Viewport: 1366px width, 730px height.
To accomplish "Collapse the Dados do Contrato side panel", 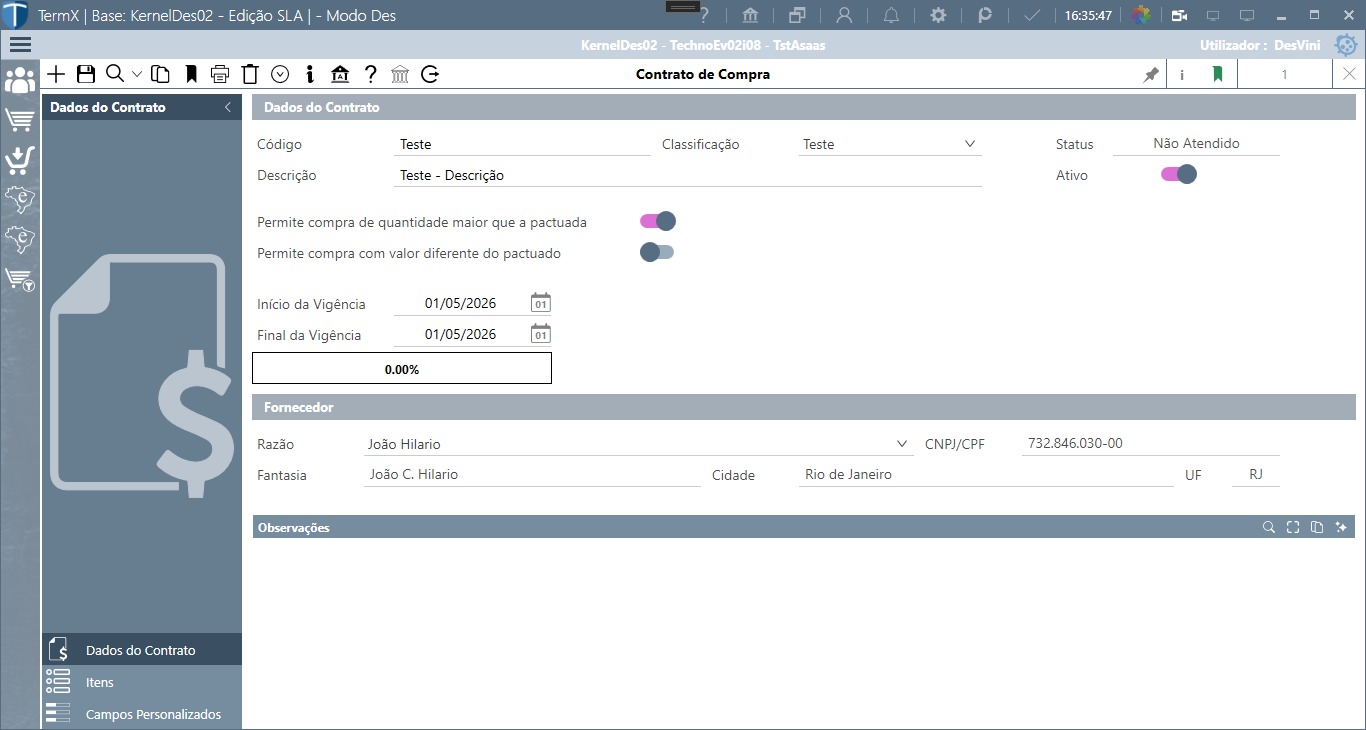I will (x=227, y=107).
